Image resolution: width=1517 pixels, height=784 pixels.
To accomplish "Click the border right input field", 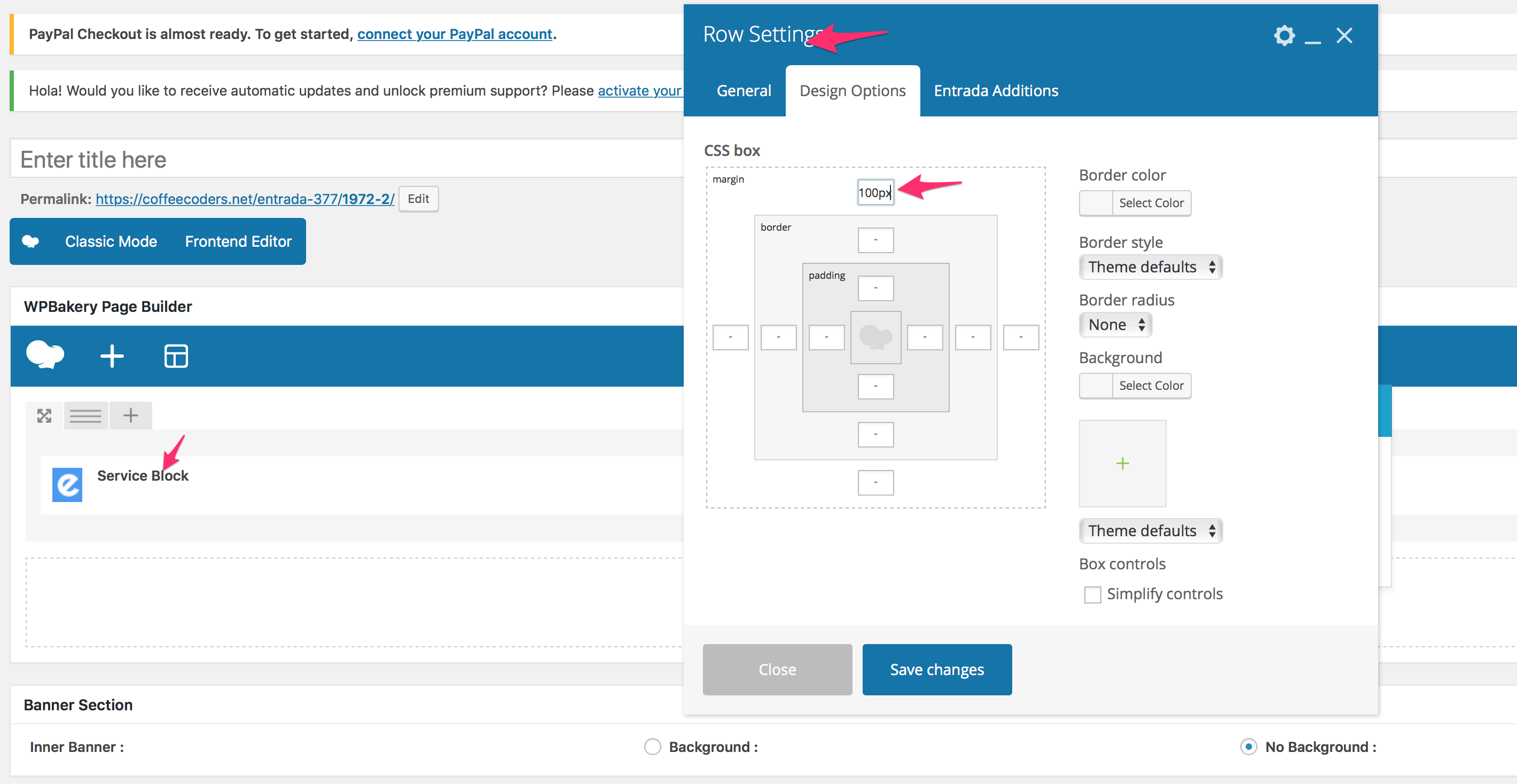I will [x=973, y=338].
